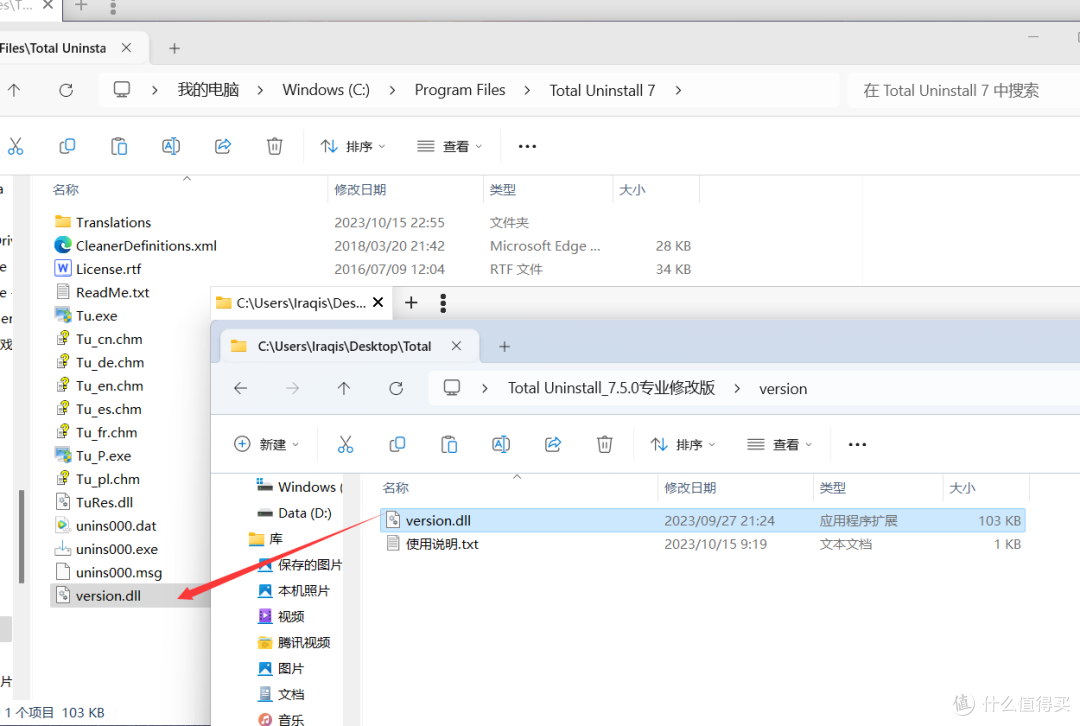This screenshot has width=1080, height=726.
Task: Close the C:\Users\Iraqis\Des... outer tab
Action: click(378, 302)
